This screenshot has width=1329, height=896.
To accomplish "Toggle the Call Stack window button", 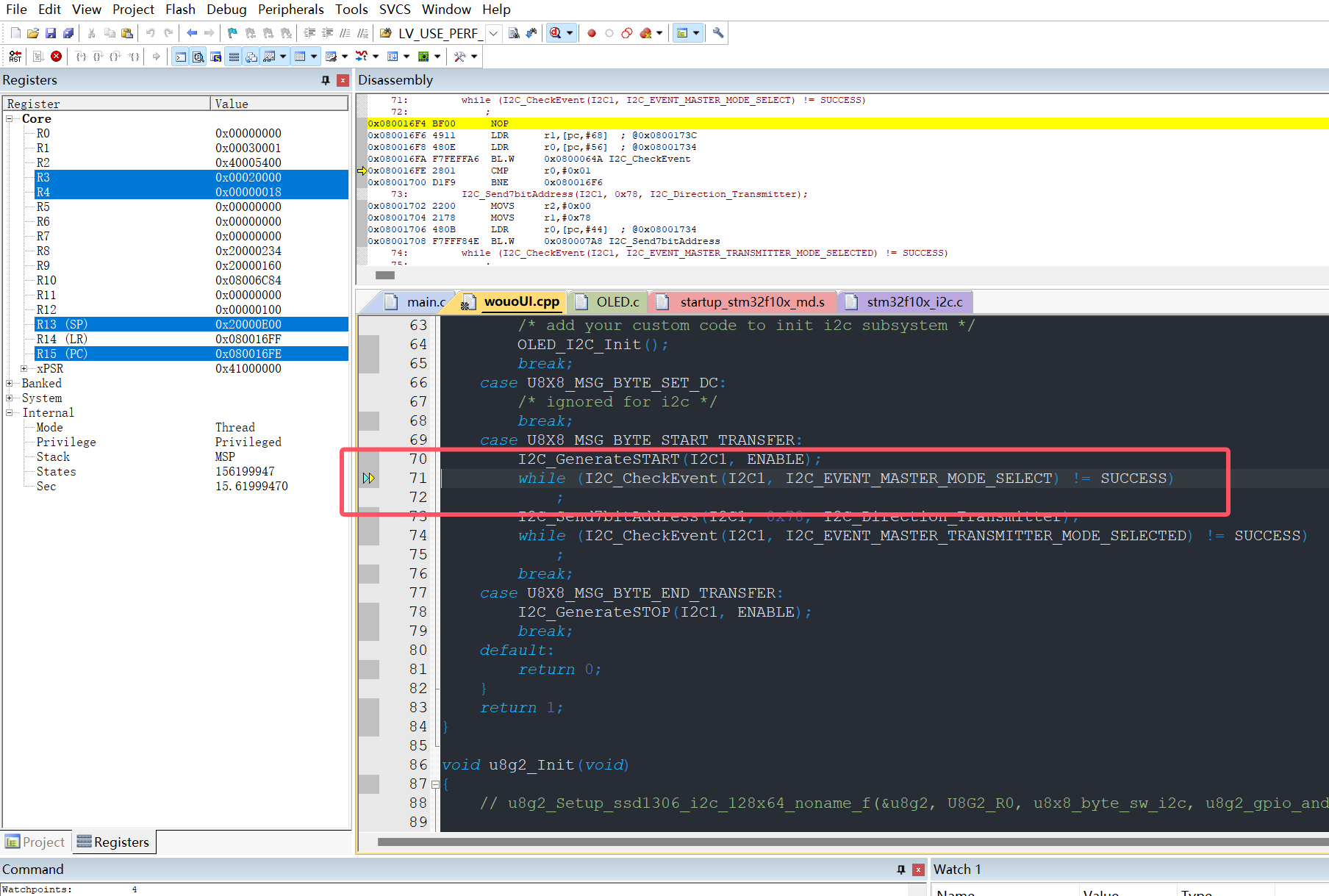I will pos(251,57).
